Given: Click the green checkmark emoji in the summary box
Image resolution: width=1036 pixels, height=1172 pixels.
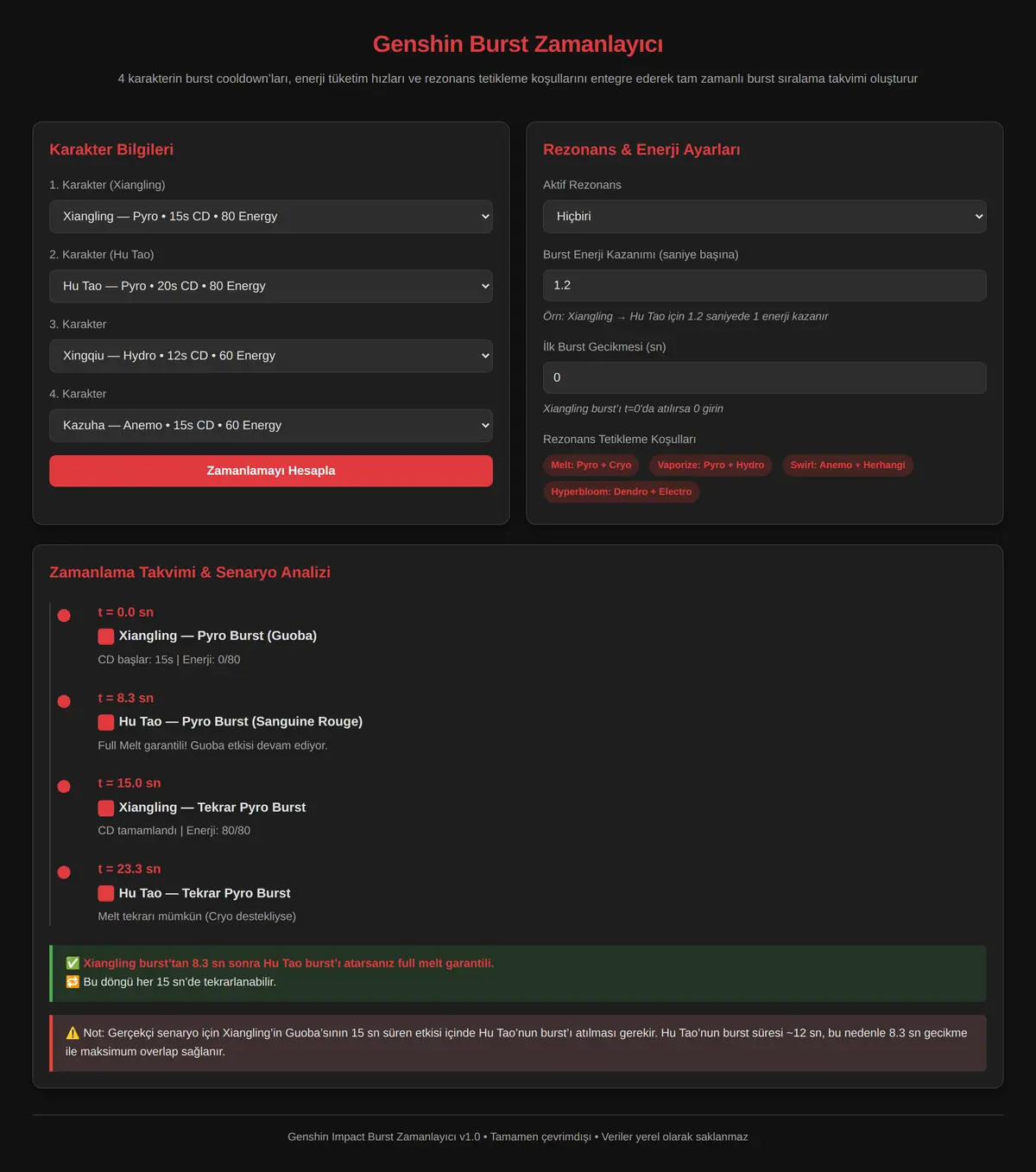Looking at the screenshot, I should 73,963.
